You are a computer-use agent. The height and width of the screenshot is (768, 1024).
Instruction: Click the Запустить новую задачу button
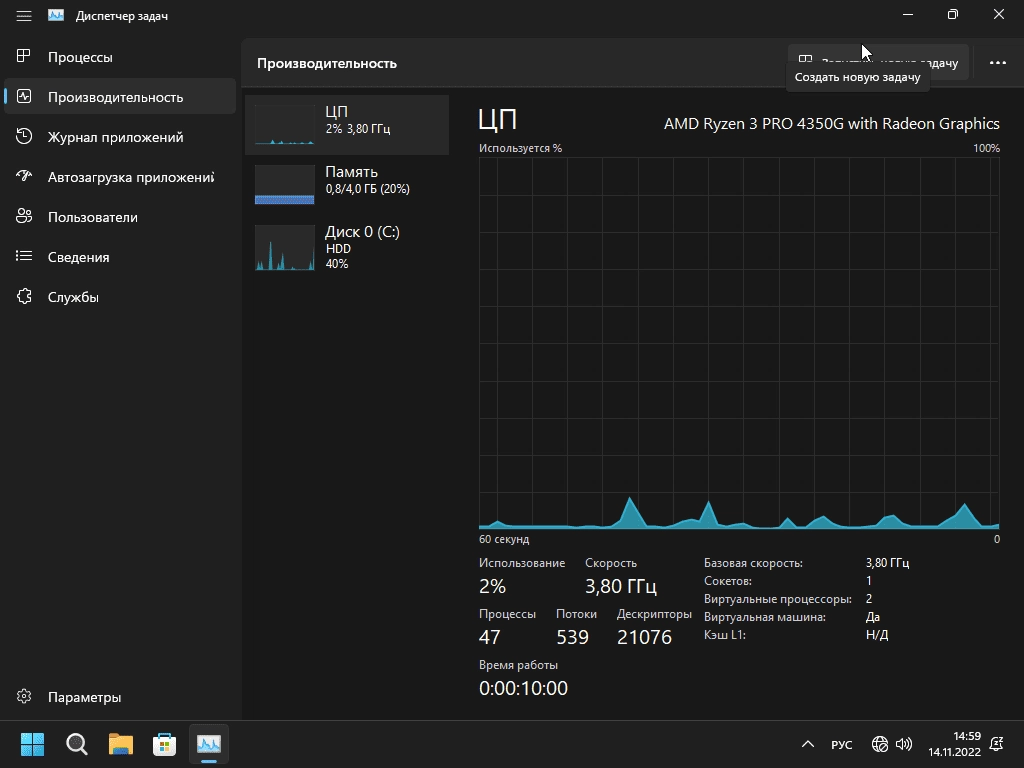[878, 63]
